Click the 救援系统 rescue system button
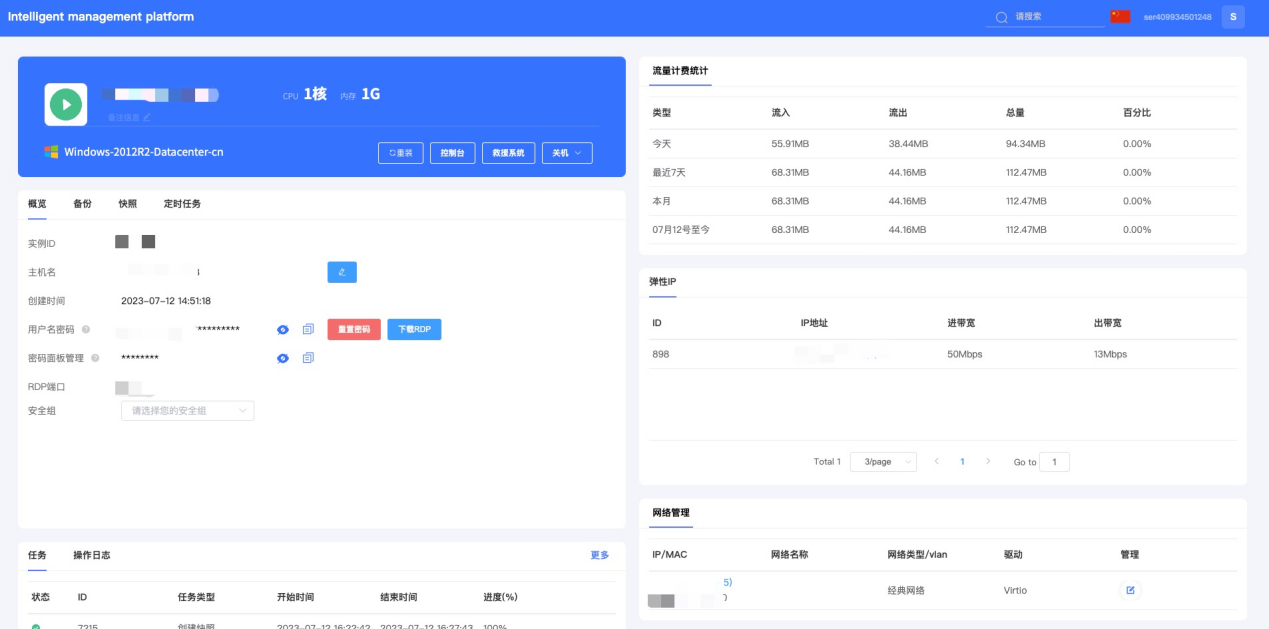The width and height of the screenshot is (1269, 629). click(x=509, y=153)
